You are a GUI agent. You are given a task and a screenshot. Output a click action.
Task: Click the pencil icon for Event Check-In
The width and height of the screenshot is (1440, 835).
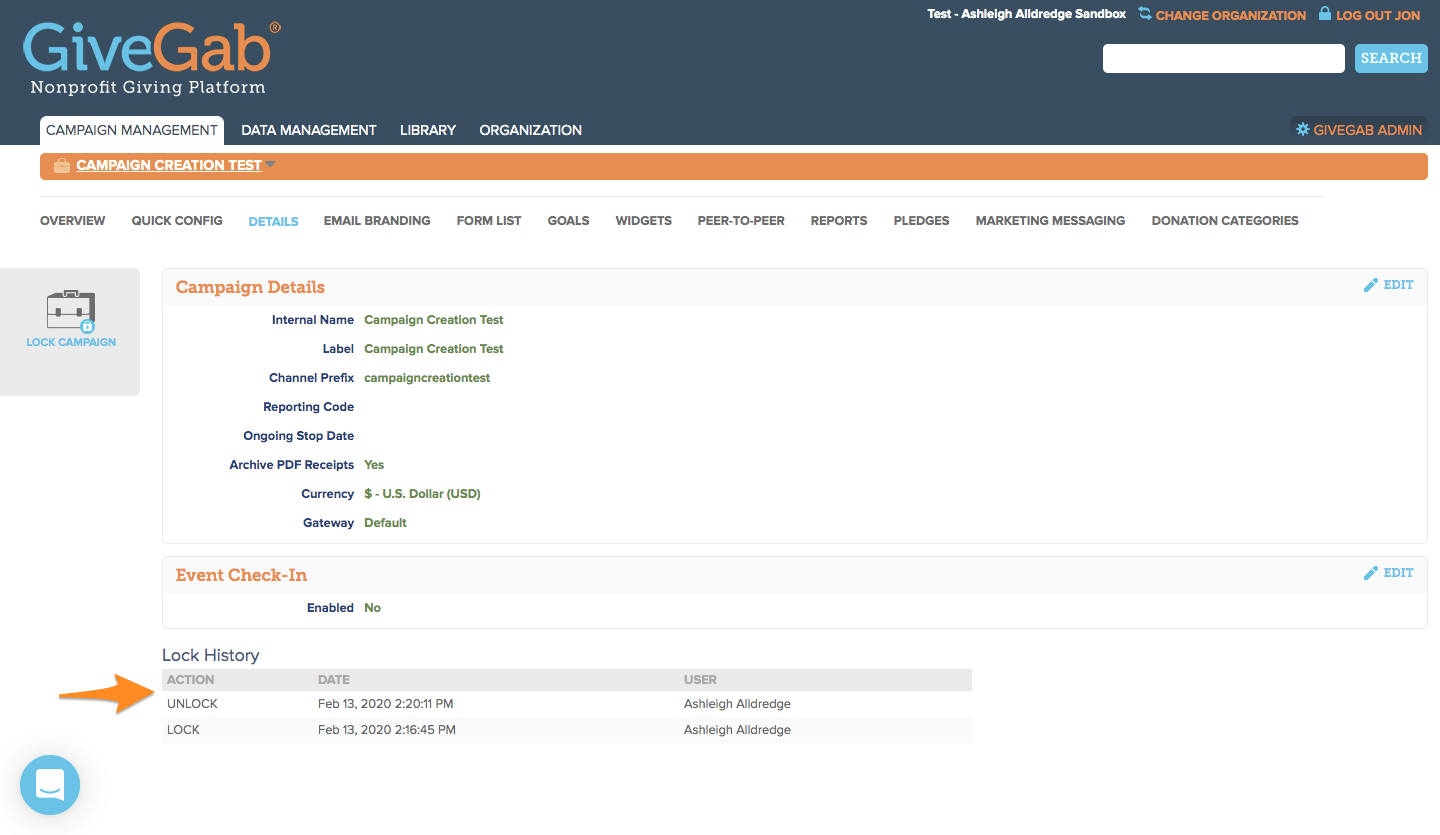tap(1371, 573)
